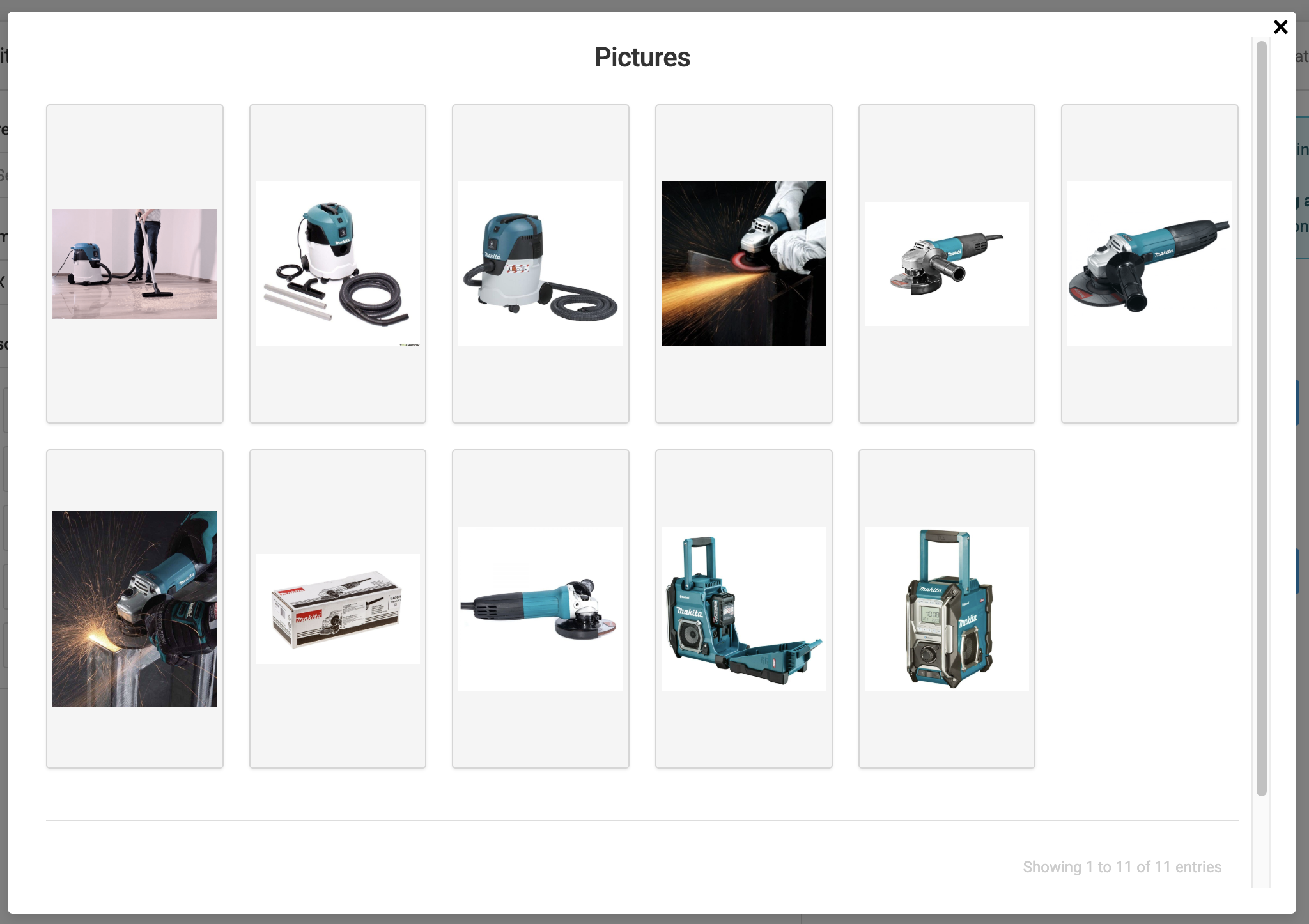
Task: Click the Showing 1 to 11 entries label
Action: point(1121,867)
